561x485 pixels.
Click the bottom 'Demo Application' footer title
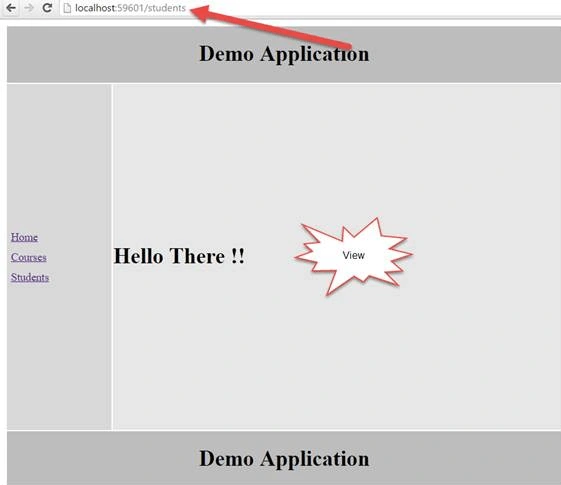click(x=284, y=459)
